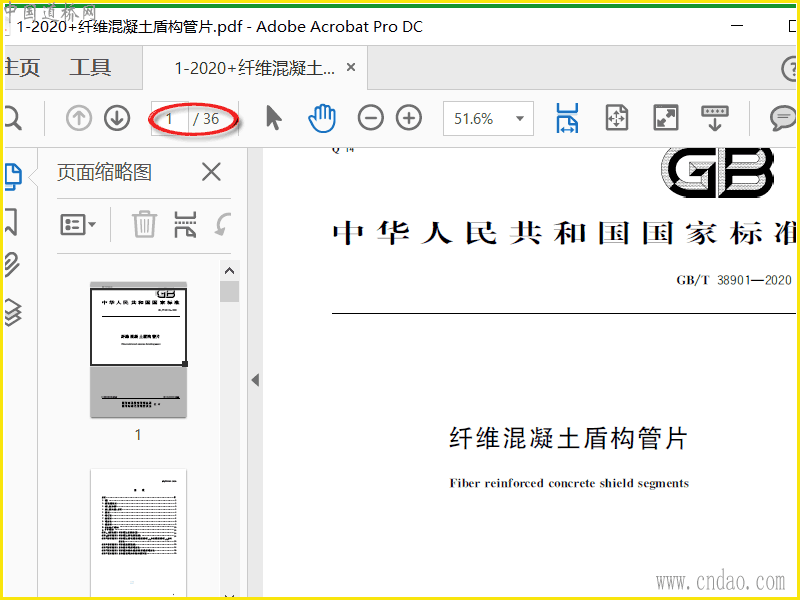Go to previous page arrow
800x600 pixels.
pyautogui.click(x=79, y=118)
